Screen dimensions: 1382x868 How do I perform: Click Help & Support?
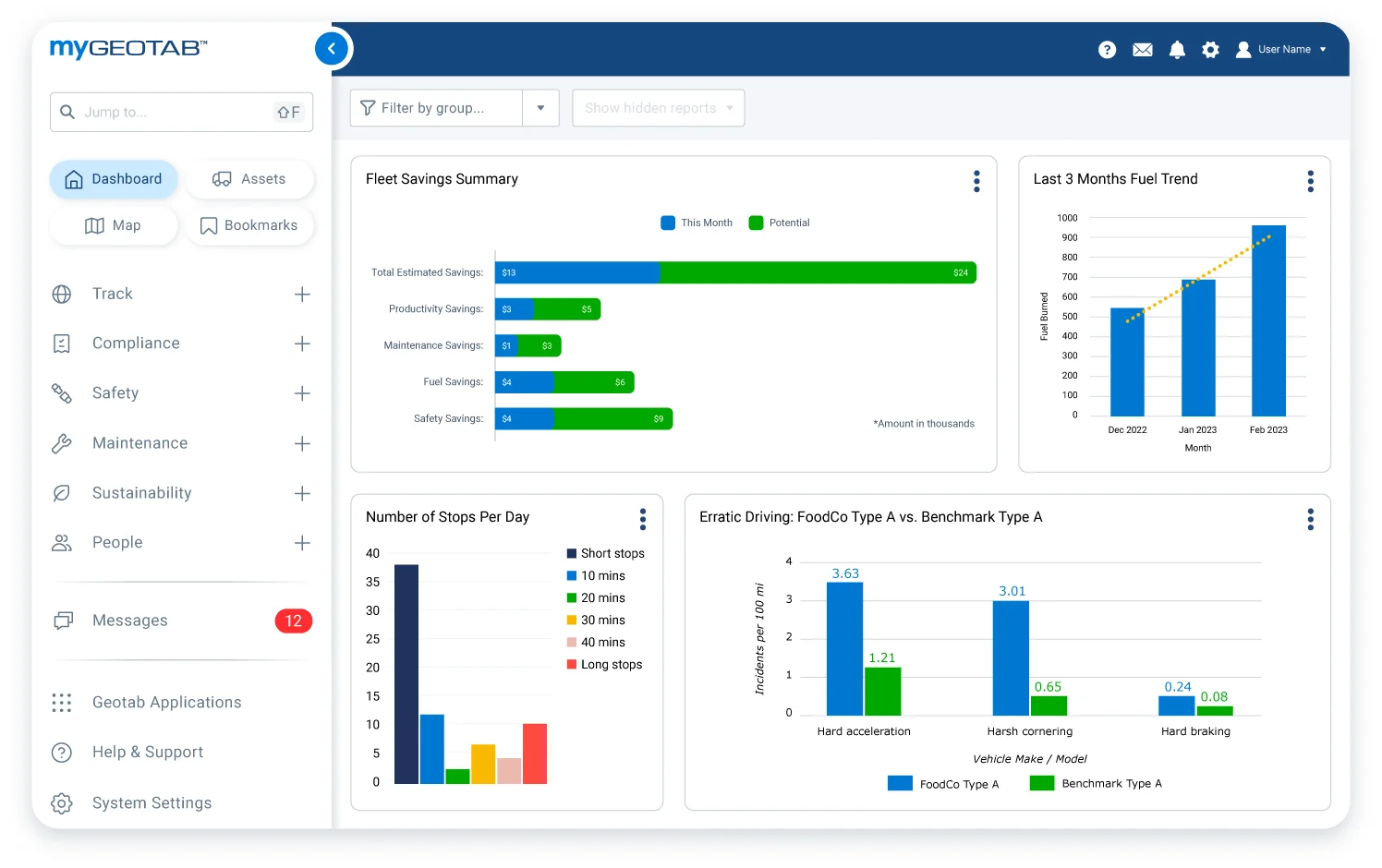click(x=147, y=752)
